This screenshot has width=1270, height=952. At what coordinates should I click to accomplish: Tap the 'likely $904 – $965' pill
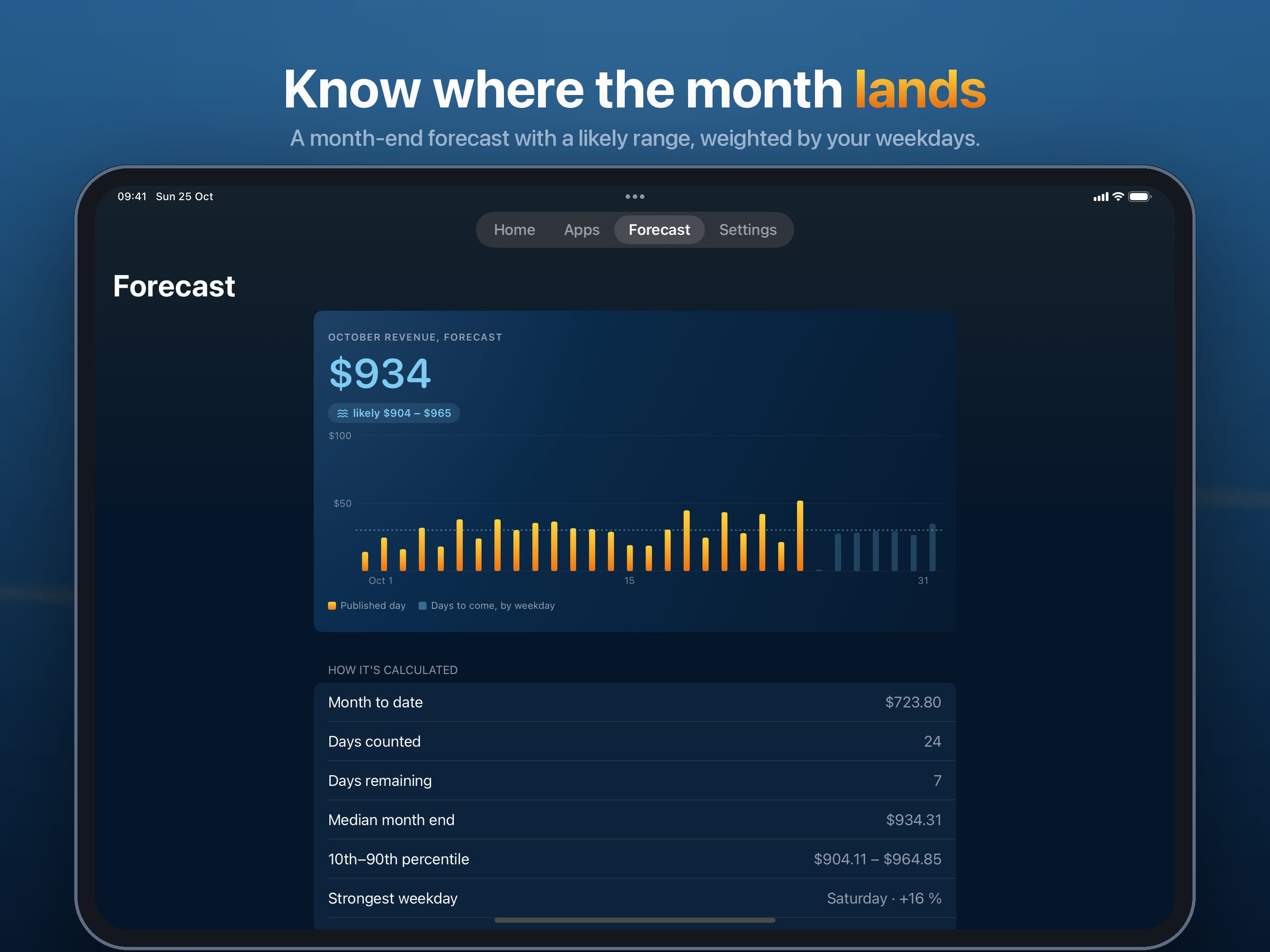pyautogui.click(x=394, y=413)
